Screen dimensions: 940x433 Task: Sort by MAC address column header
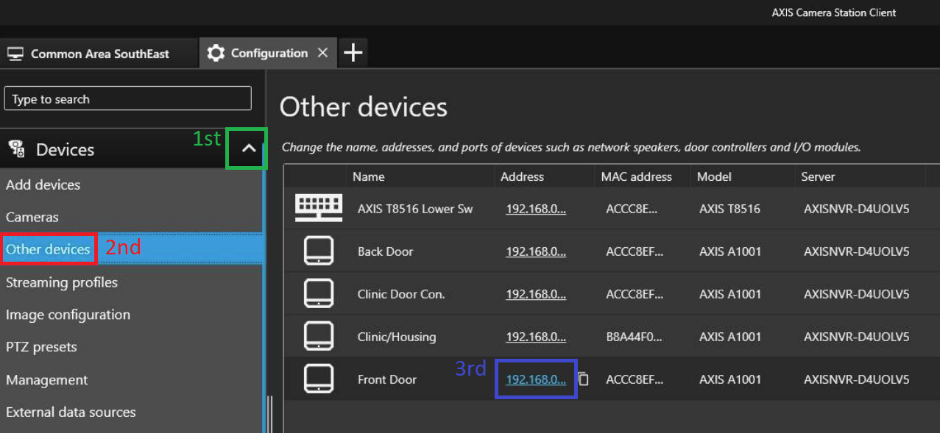(x=636, y=177)
